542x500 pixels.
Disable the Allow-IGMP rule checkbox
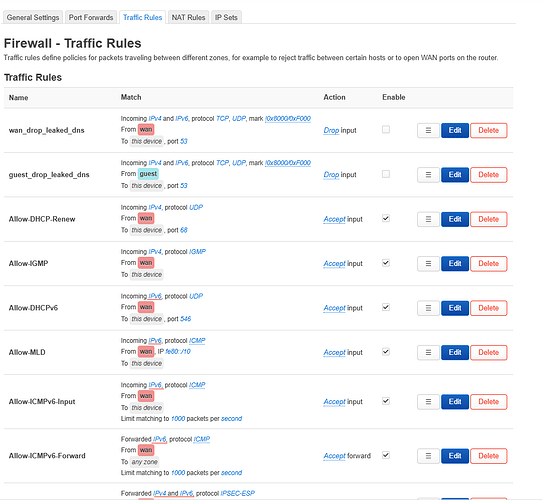386,263
